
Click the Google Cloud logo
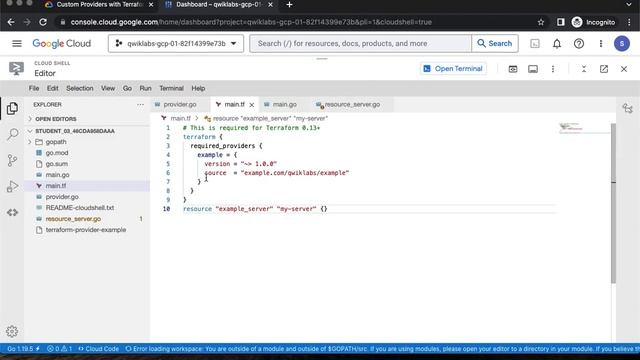click(x=62, y=43)
